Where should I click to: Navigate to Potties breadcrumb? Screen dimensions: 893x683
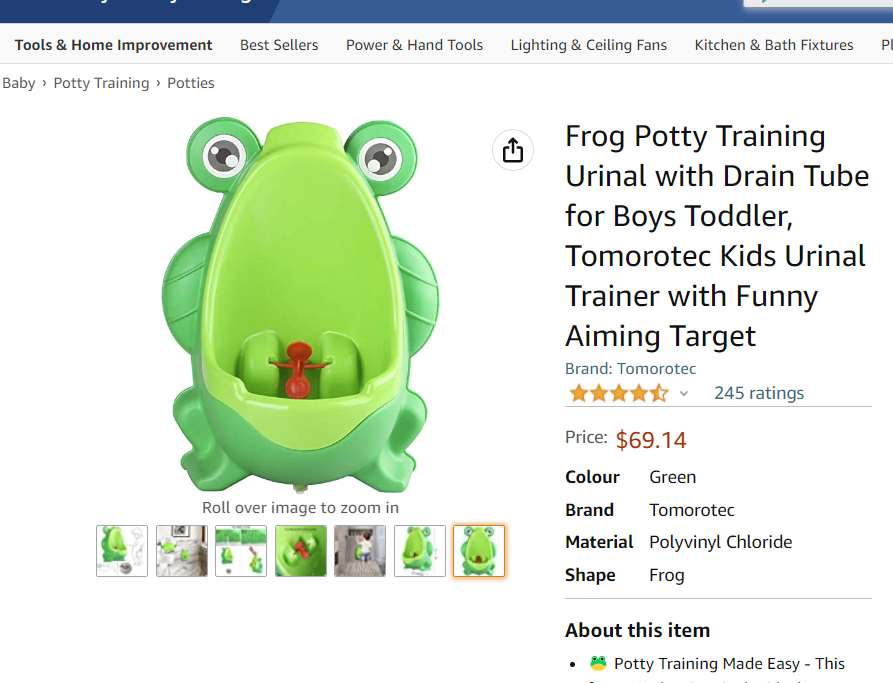191,83
